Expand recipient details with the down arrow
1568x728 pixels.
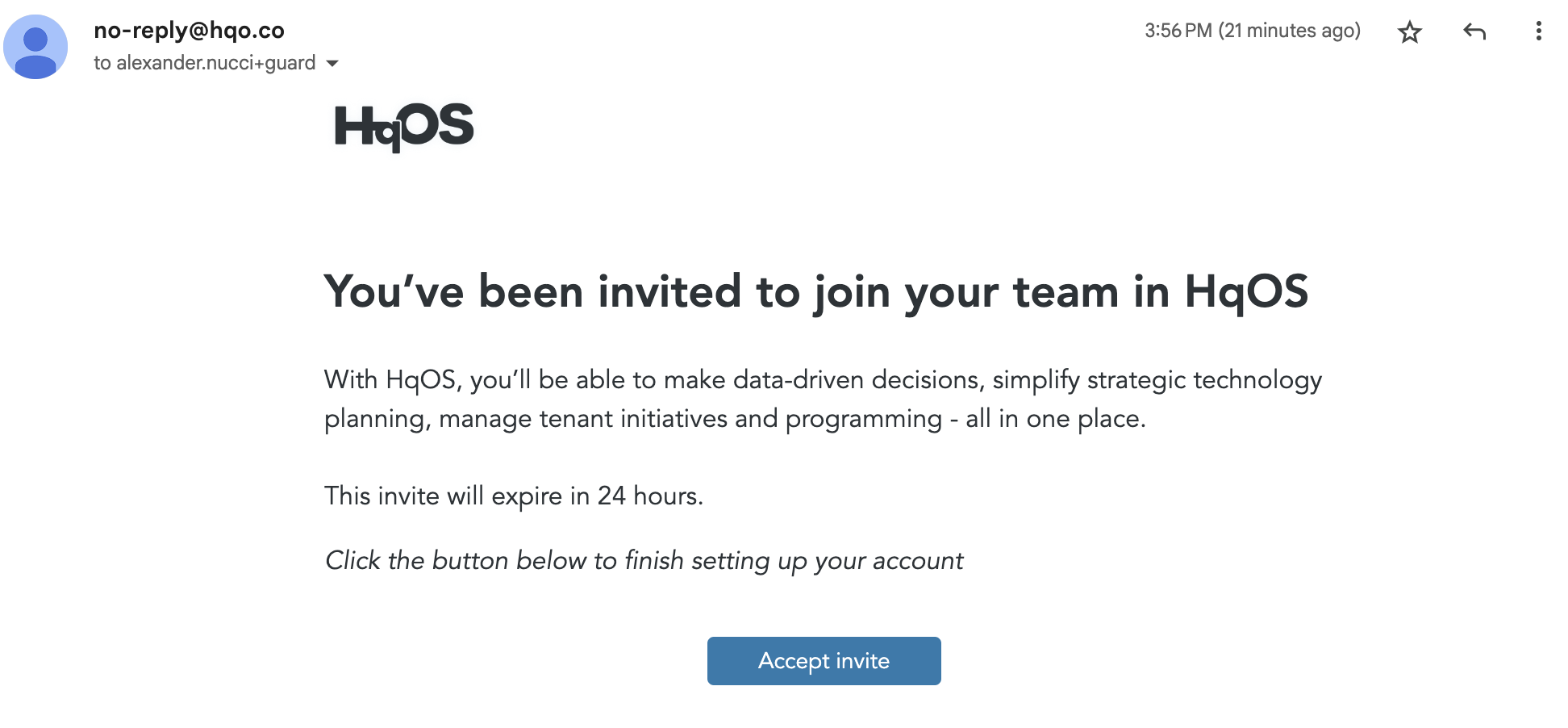(332, 63)
